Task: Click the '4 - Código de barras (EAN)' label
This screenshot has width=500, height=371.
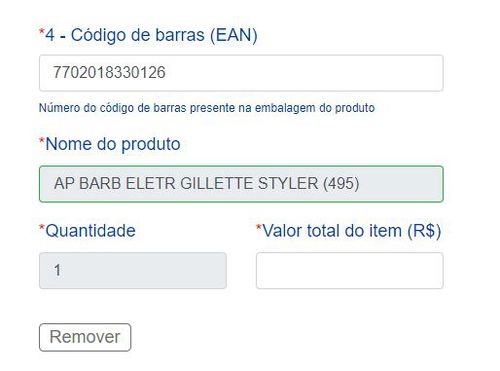Action: tap(151, 35)
